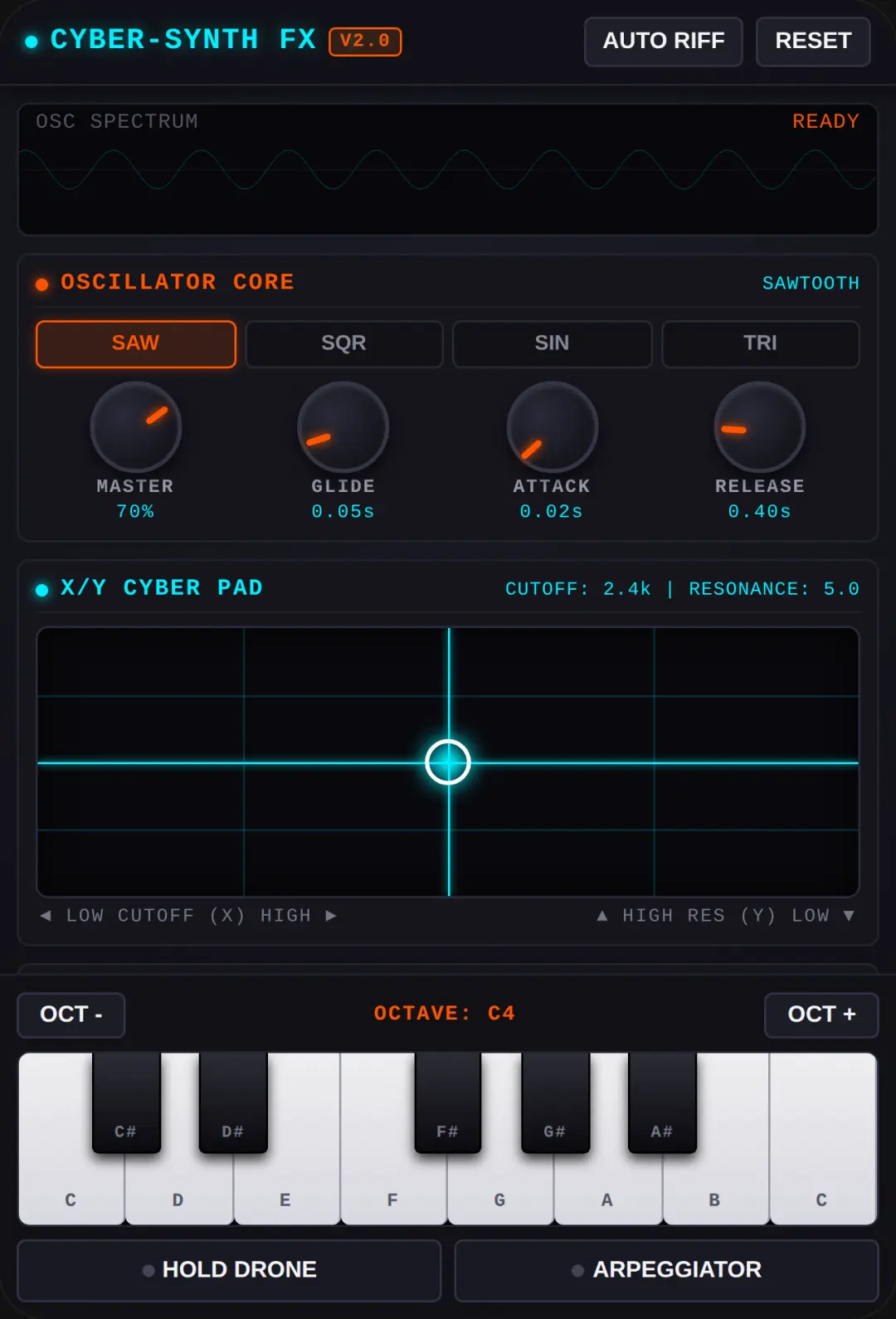Select the SQR waveform
The image size is (896, 1319).
coord(343,343)
